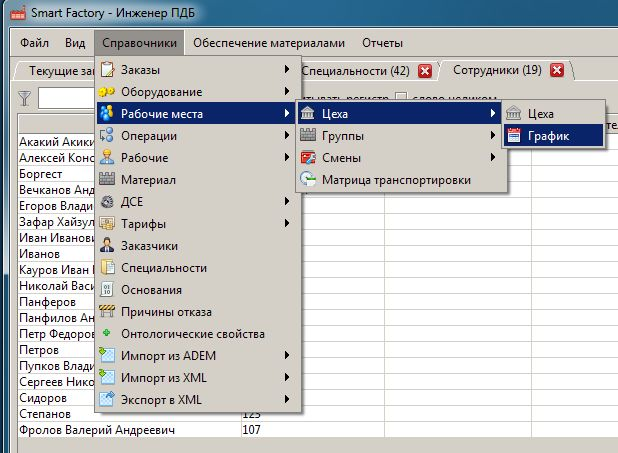Click the Импорт из XML icon
This screenshot has width=618, height=453.
[x=107, y=378]
